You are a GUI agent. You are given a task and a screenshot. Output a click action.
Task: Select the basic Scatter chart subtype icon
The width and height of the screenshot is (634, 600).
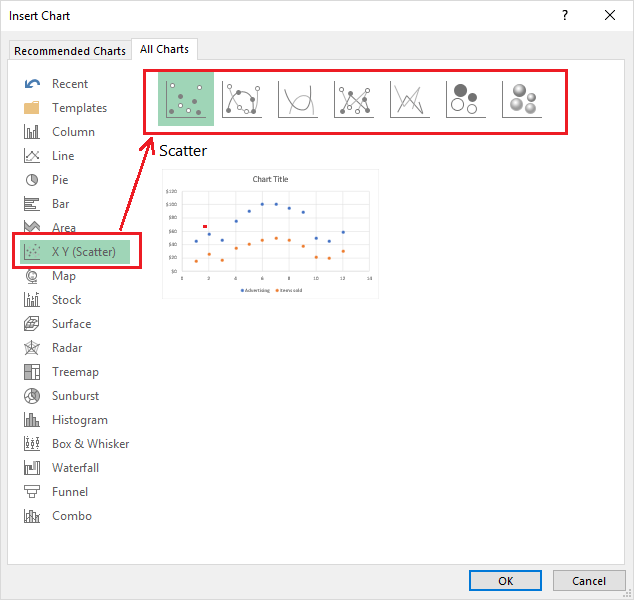[186, 99]
